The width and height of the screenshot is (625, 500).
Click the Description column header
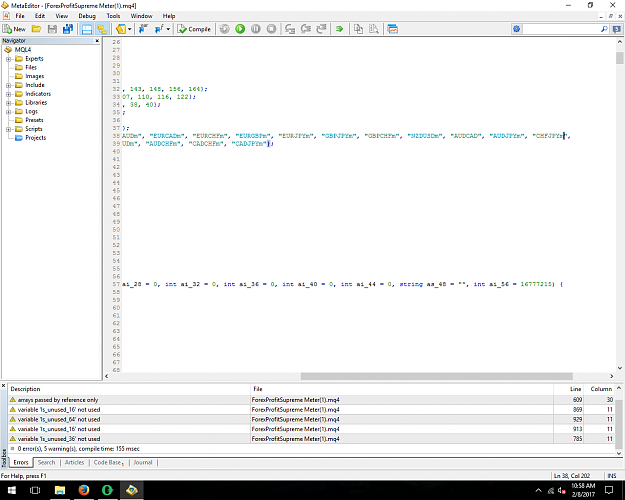point(129,389)
